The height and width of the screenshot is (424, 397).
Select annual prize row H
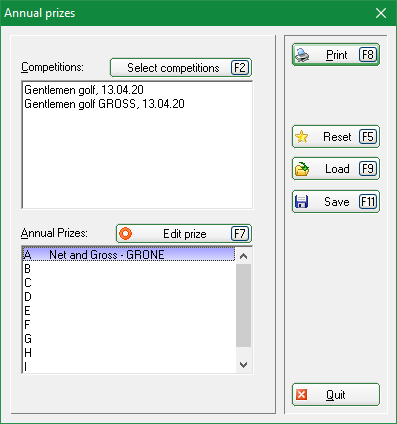(128, 353)
